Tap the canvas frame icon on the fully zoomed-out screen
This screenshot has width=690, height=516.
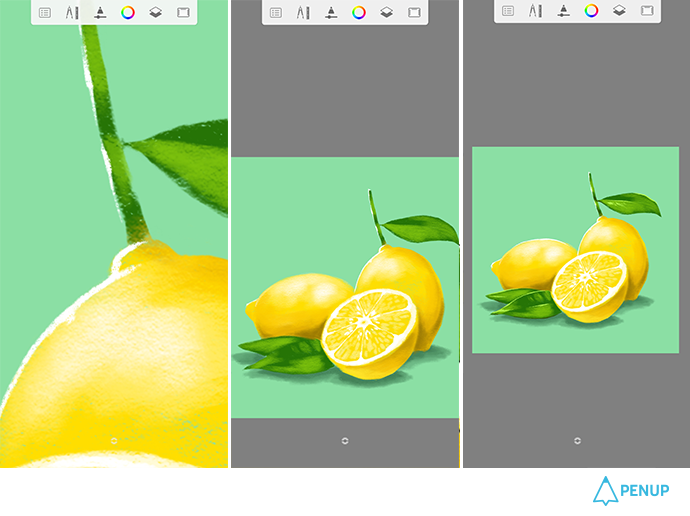pyautogui.click(x=647, y=10)
